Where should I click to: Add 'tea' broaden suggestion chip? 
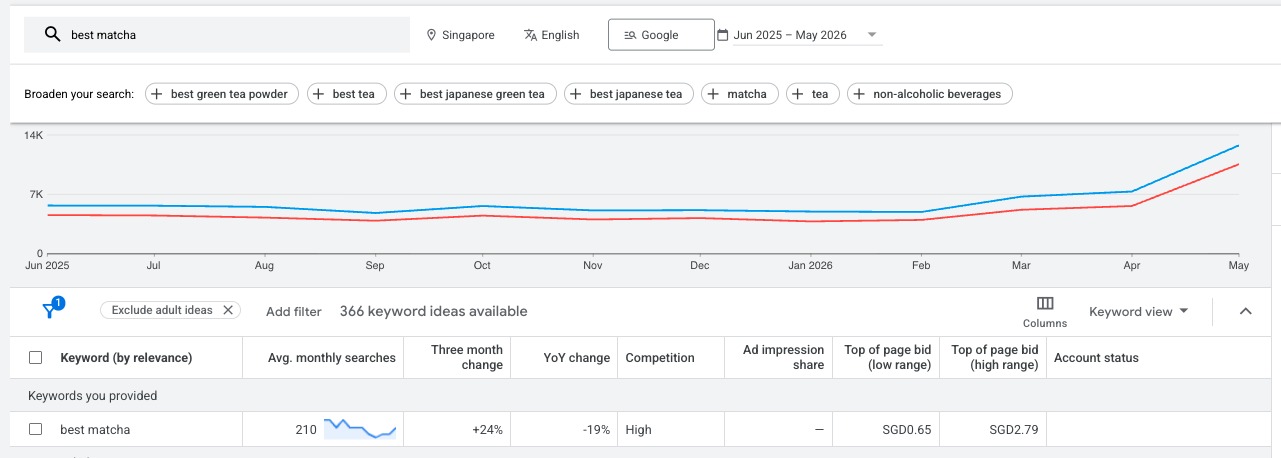click(813, 94)
